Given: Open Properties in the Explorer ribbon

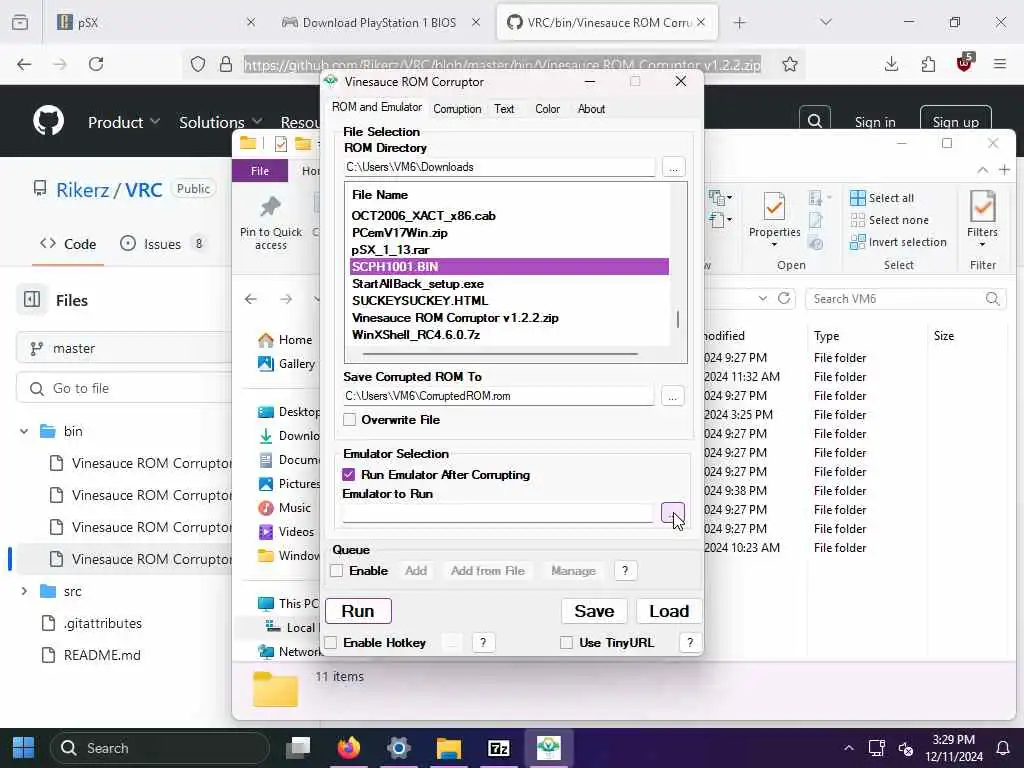Looking at the screenshot, I should click(x=775, y=221).
